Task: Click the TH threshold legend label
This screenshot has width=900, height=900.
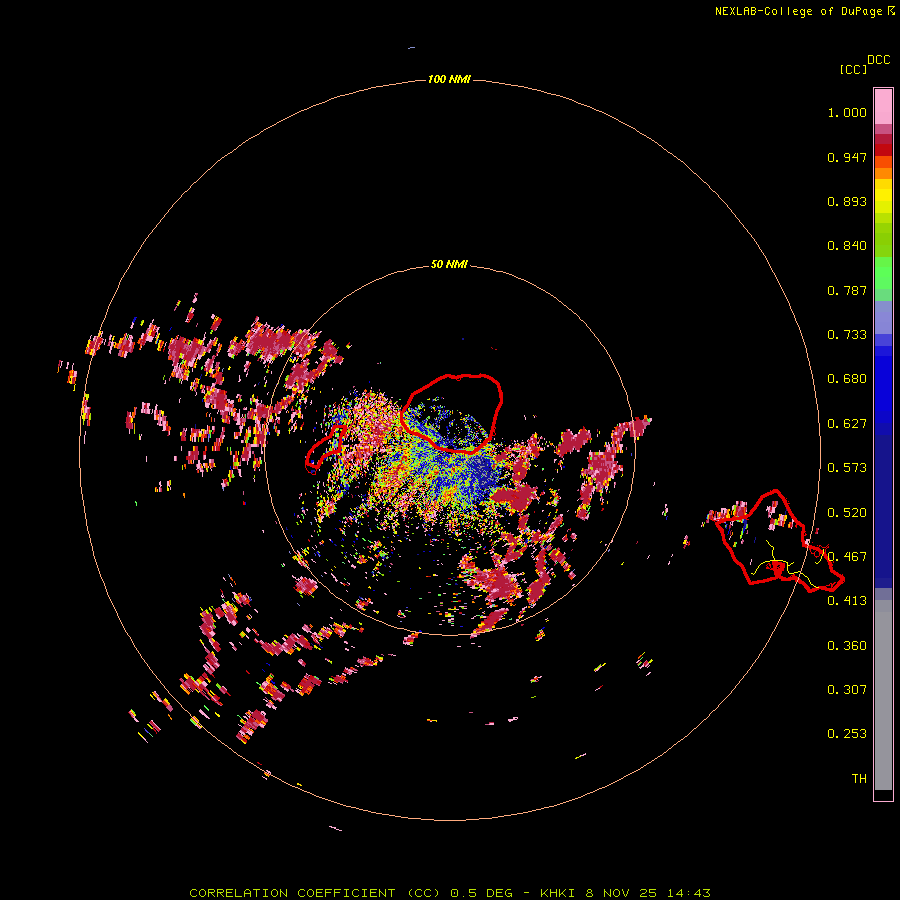Action: click(859, 779)
